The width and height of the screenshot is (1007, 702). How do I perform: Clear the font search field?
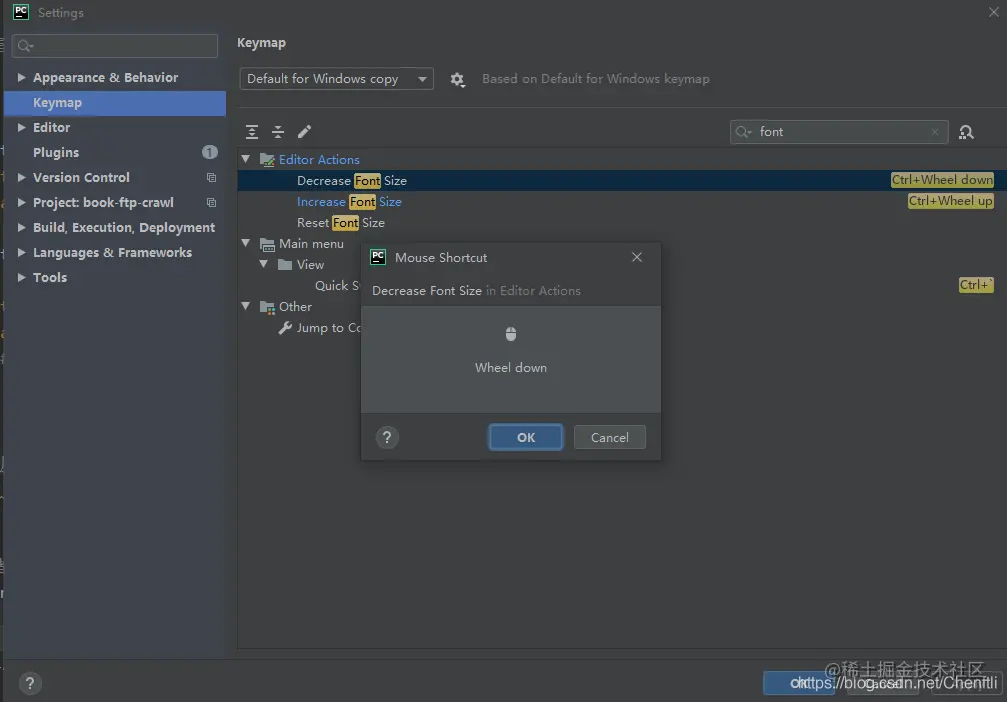coord(935,132)
